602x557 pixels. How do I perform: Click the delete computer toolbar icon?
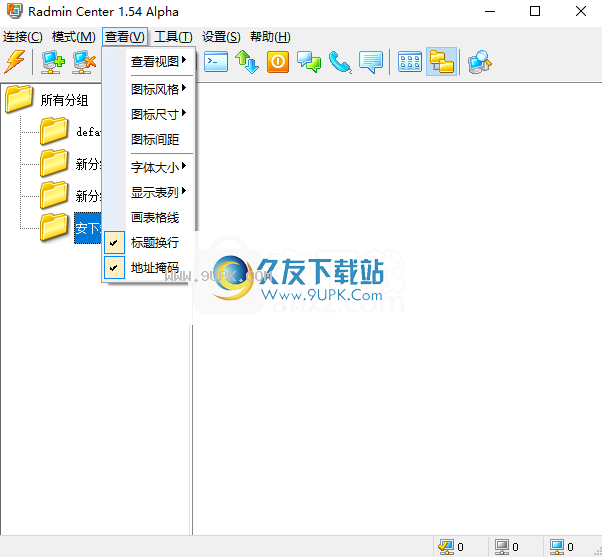84,62
